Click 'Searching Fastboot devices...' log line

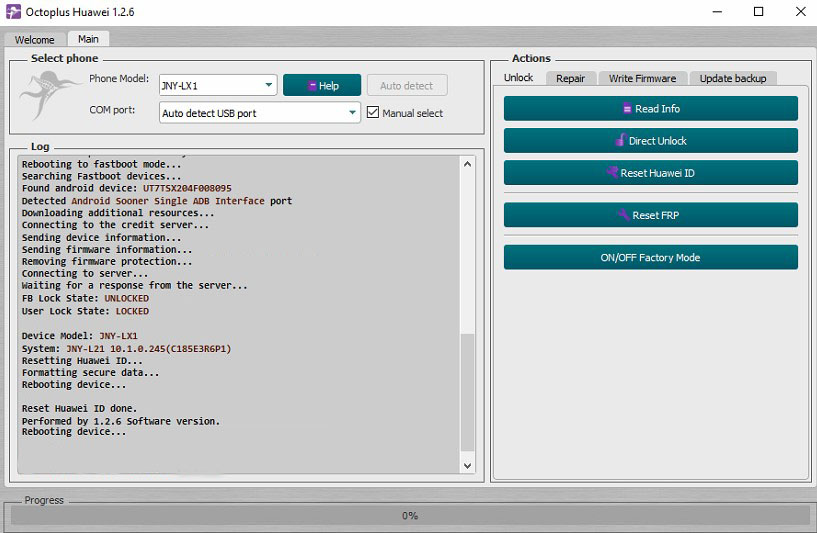point(101,176)
